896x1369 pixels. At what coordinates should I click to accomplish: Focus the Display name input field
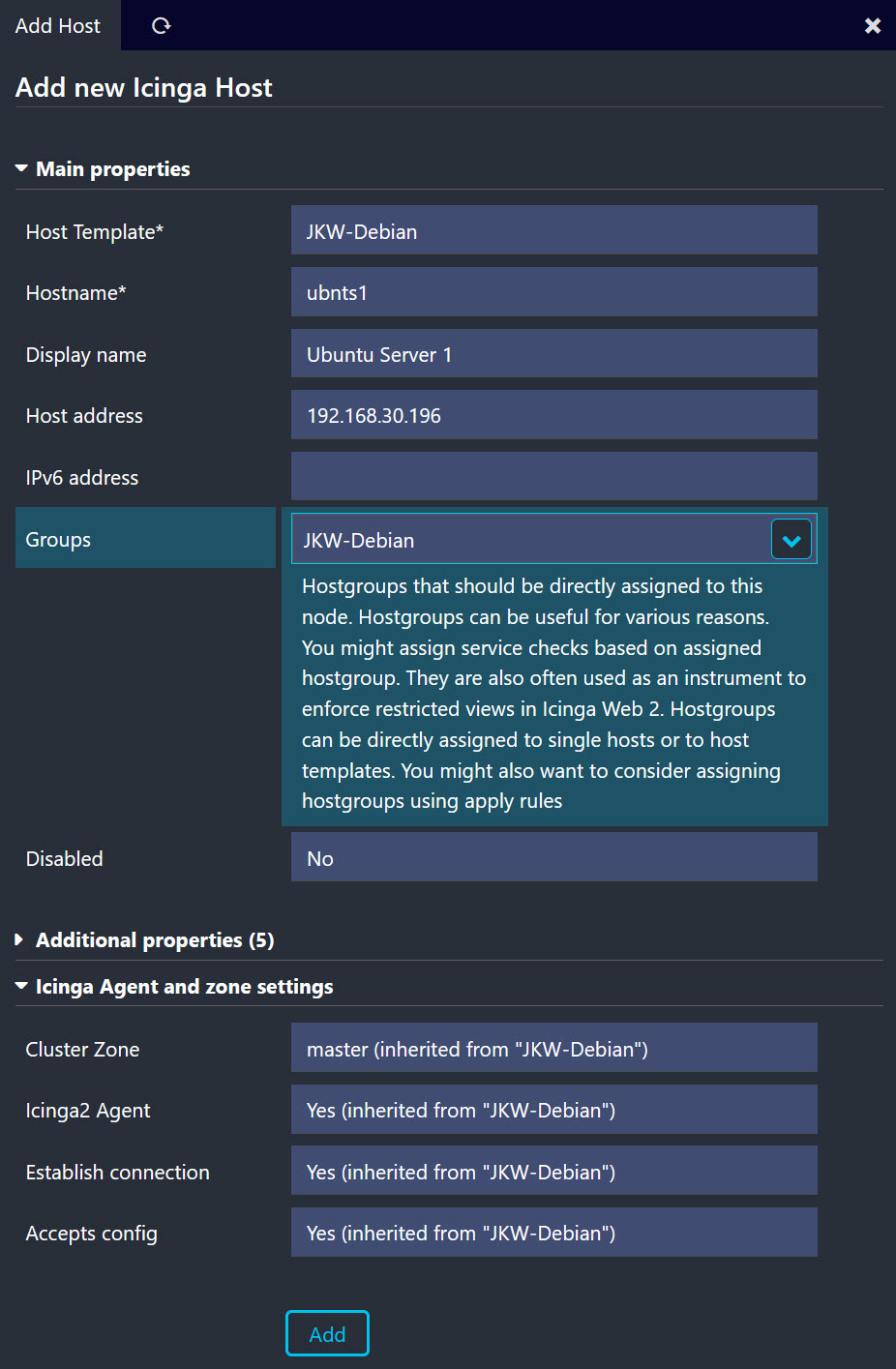click(x=553, y=354)
